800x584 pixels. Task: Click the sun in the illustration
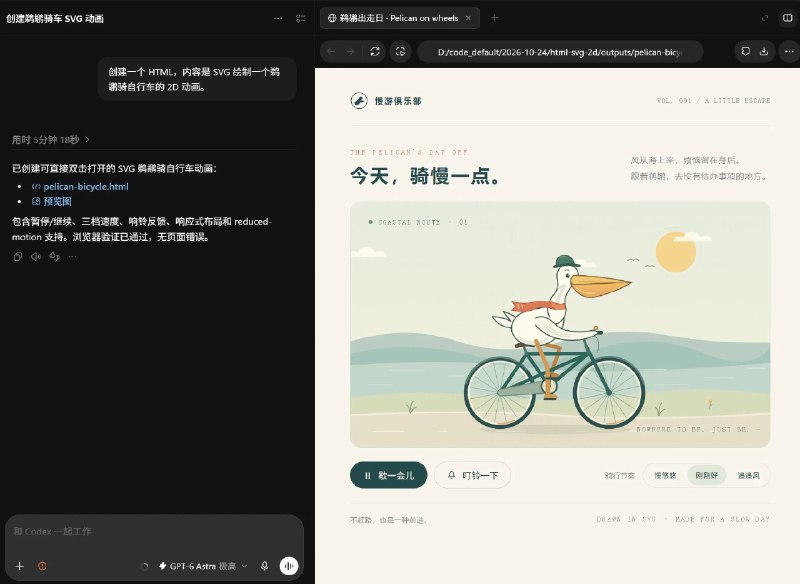click(676, 251)
